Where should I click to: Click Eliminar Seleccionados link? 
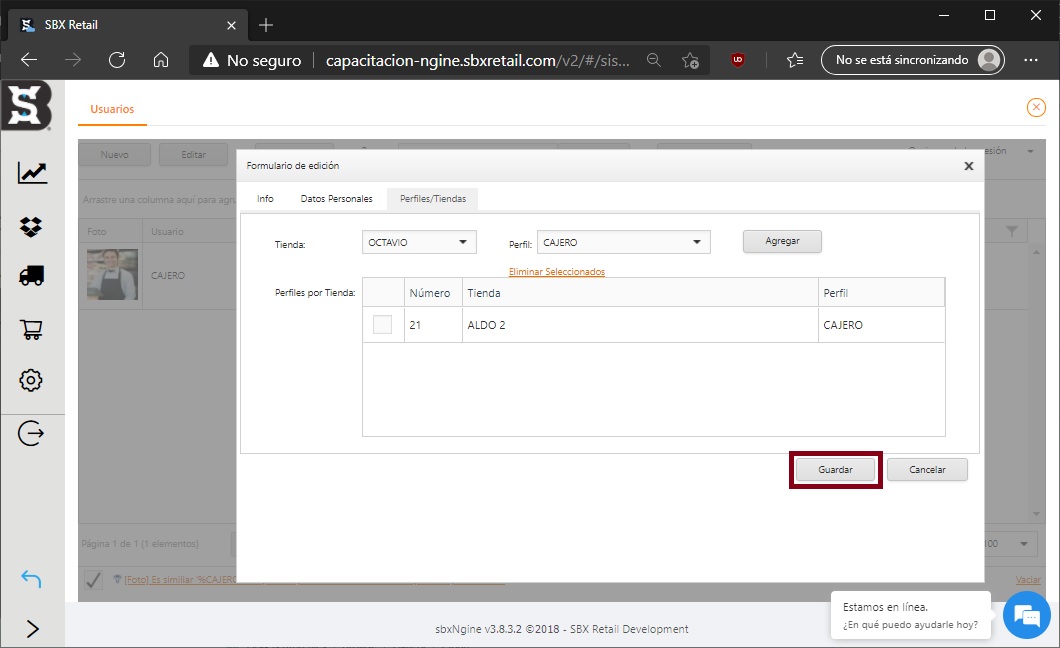[556, 272]
